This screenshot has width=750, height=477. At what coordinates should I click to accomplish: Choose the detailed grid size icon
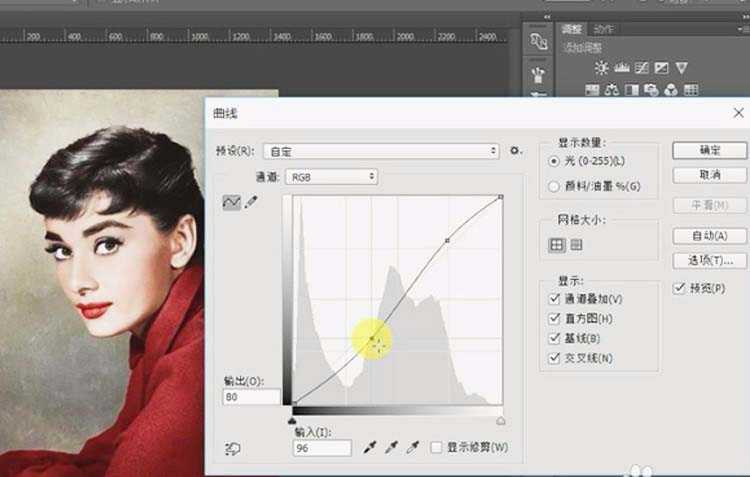click(x=576, y=245)
